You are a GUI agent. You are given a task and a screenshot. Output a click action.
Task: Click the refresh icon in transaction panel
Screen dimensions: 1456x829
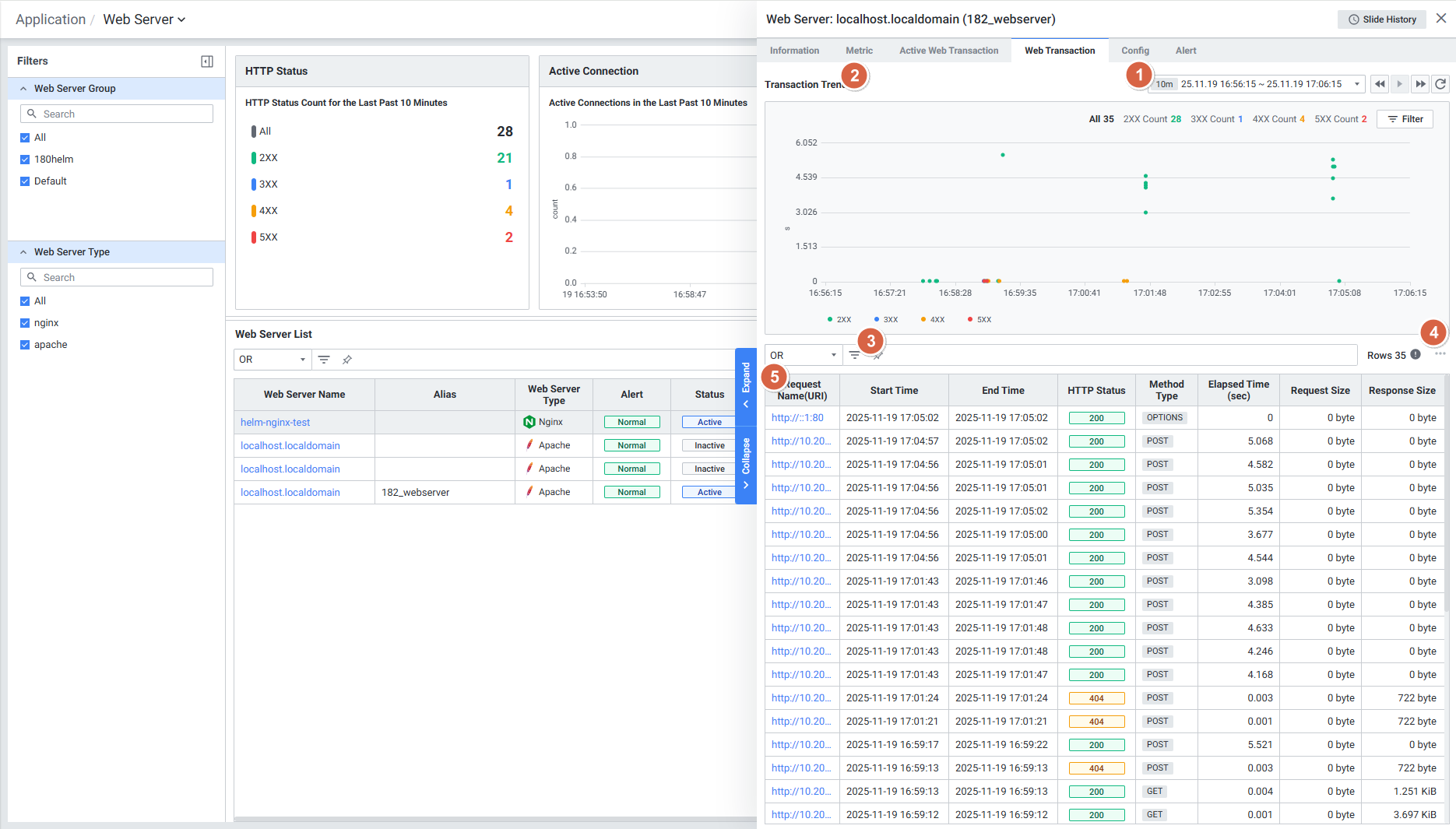click(x=1440, y=84)
